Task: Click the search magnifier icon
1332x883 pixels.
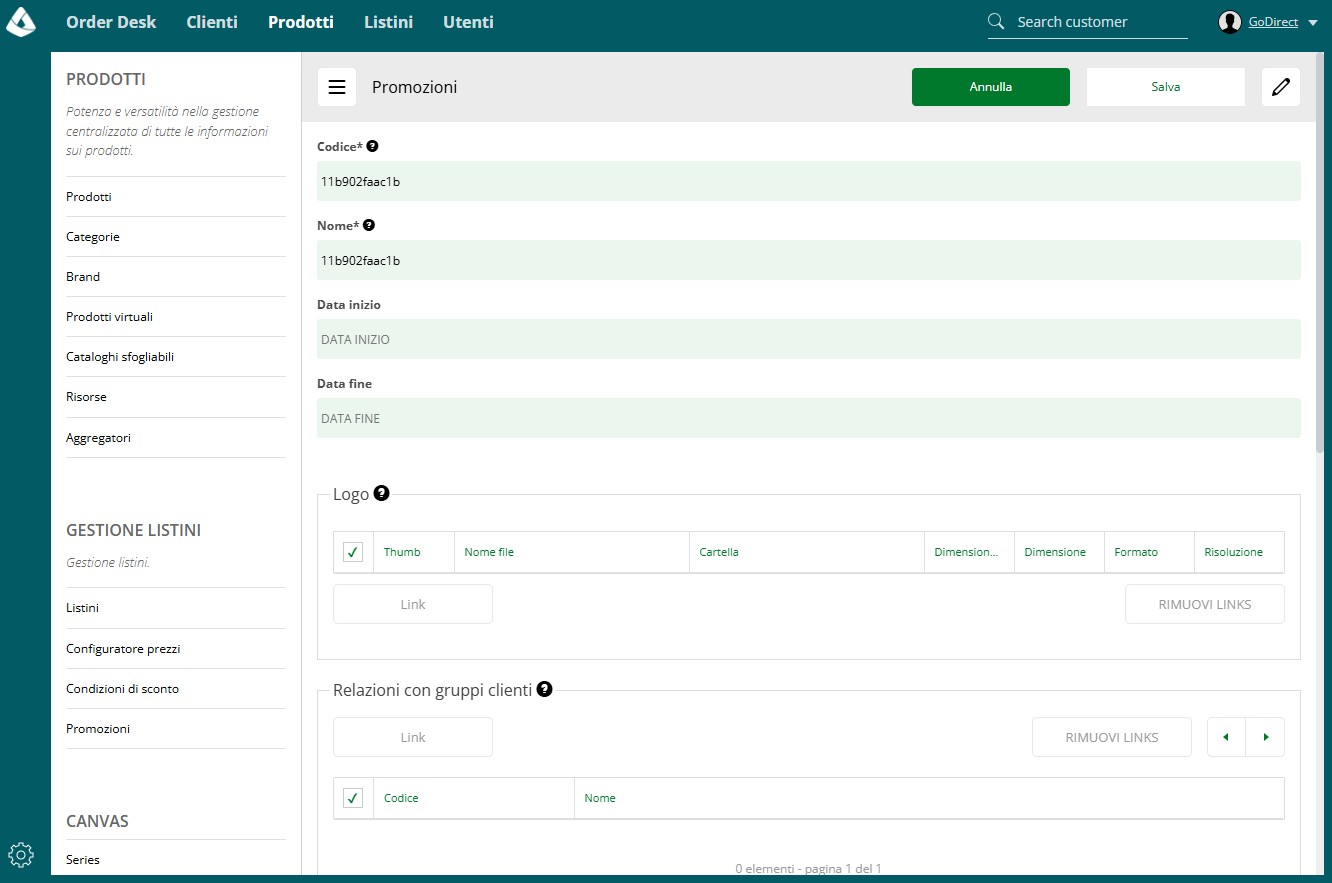Action: click(995, 21)
